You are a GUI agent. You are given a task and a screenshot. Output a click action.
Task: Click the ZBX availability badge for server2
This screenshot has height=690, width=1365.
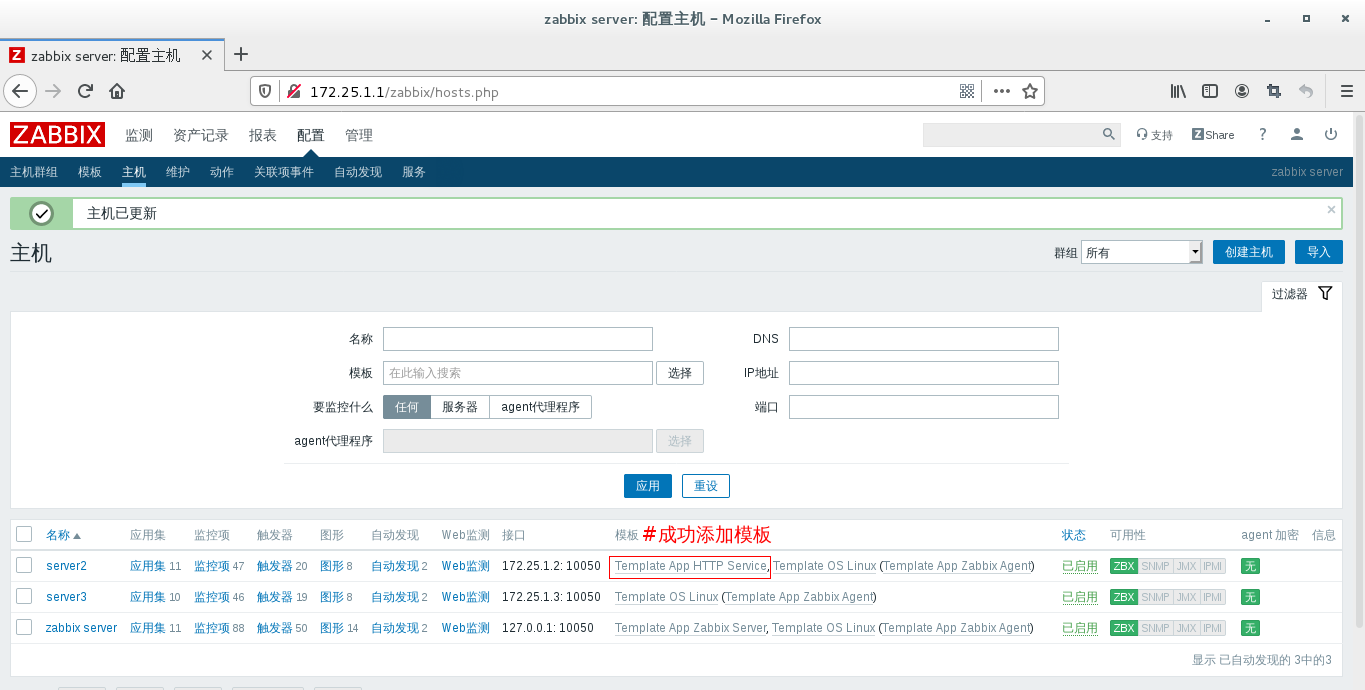point(1124,566)
